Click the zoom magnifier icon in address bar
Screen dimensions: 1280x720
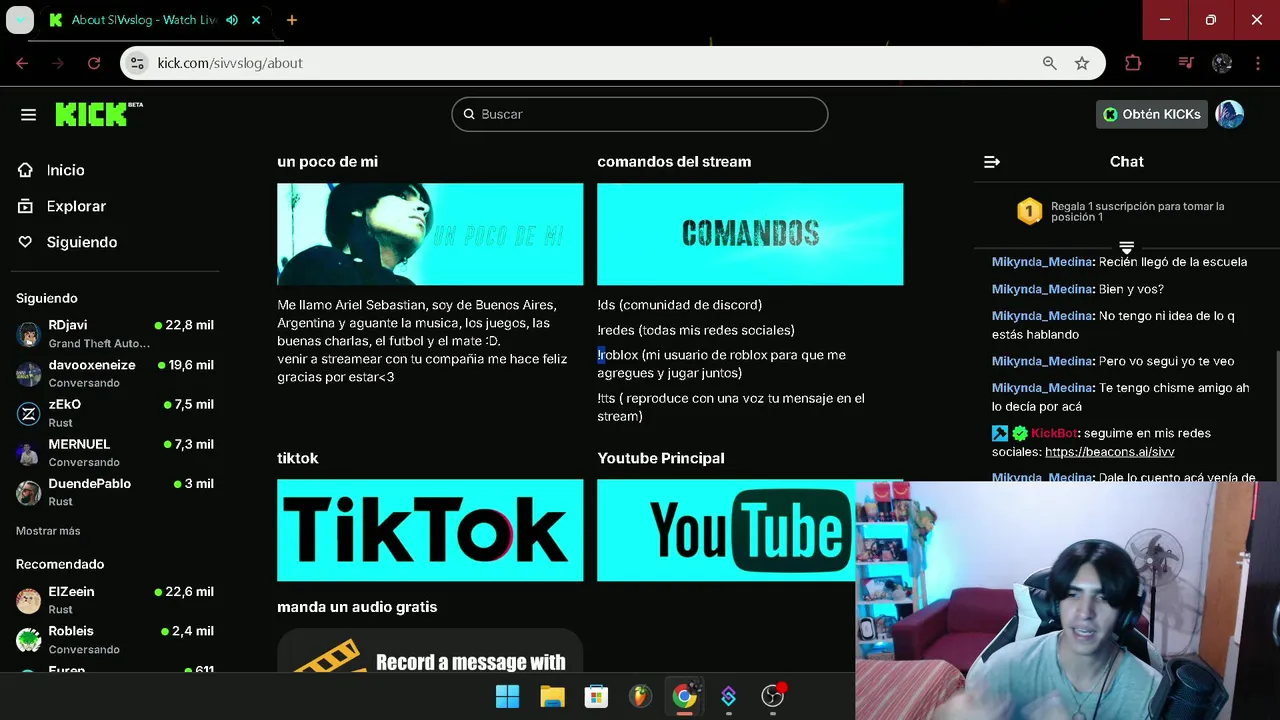(1049, 63)
